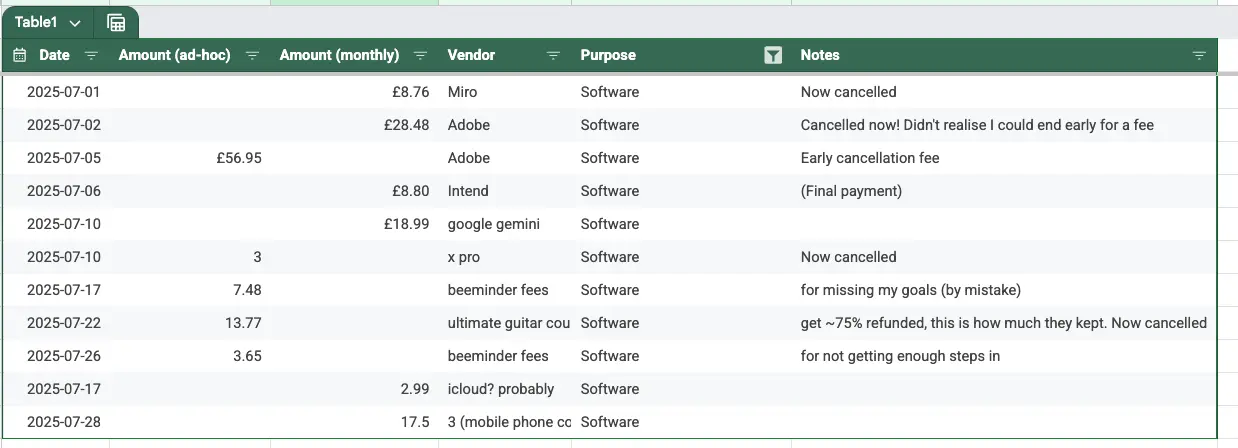The width and height of the screenshot is (1238, 448).
Task: Open the Amount (ad-hoc) column filter icon
Action: 253,55
